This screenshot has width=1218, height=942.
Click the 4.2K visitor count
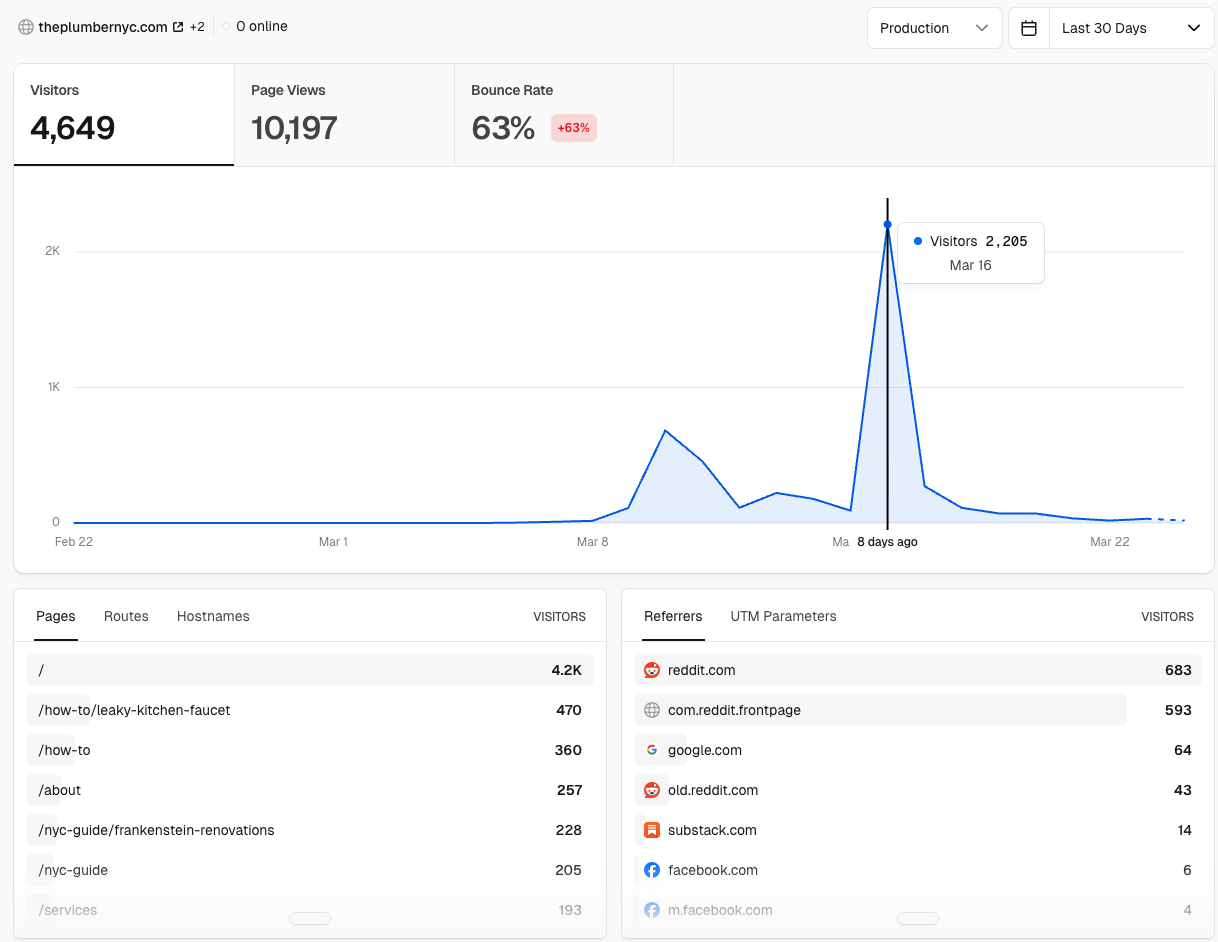567,670
